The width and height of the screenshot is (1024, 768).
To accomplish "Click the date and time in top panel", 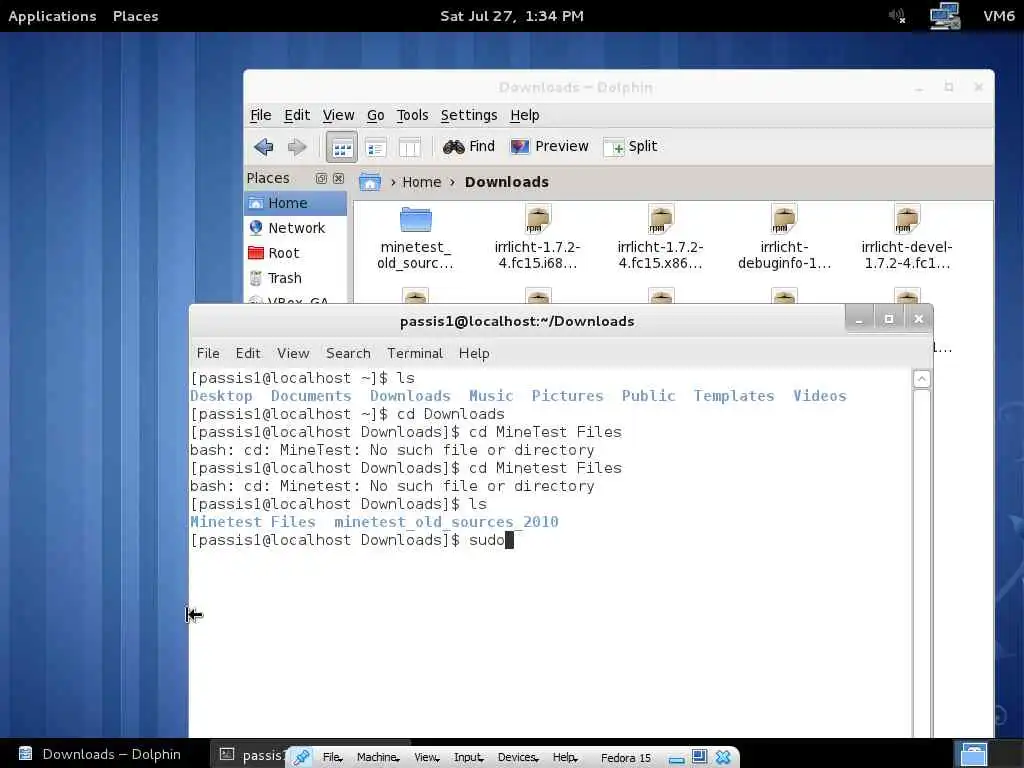I will point(512,16).
